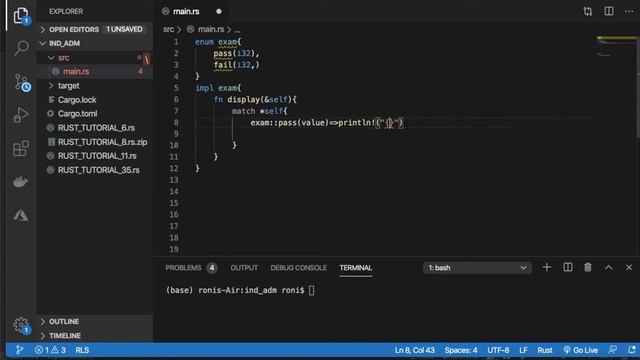Open the Extensions view

tap(21, 149)
